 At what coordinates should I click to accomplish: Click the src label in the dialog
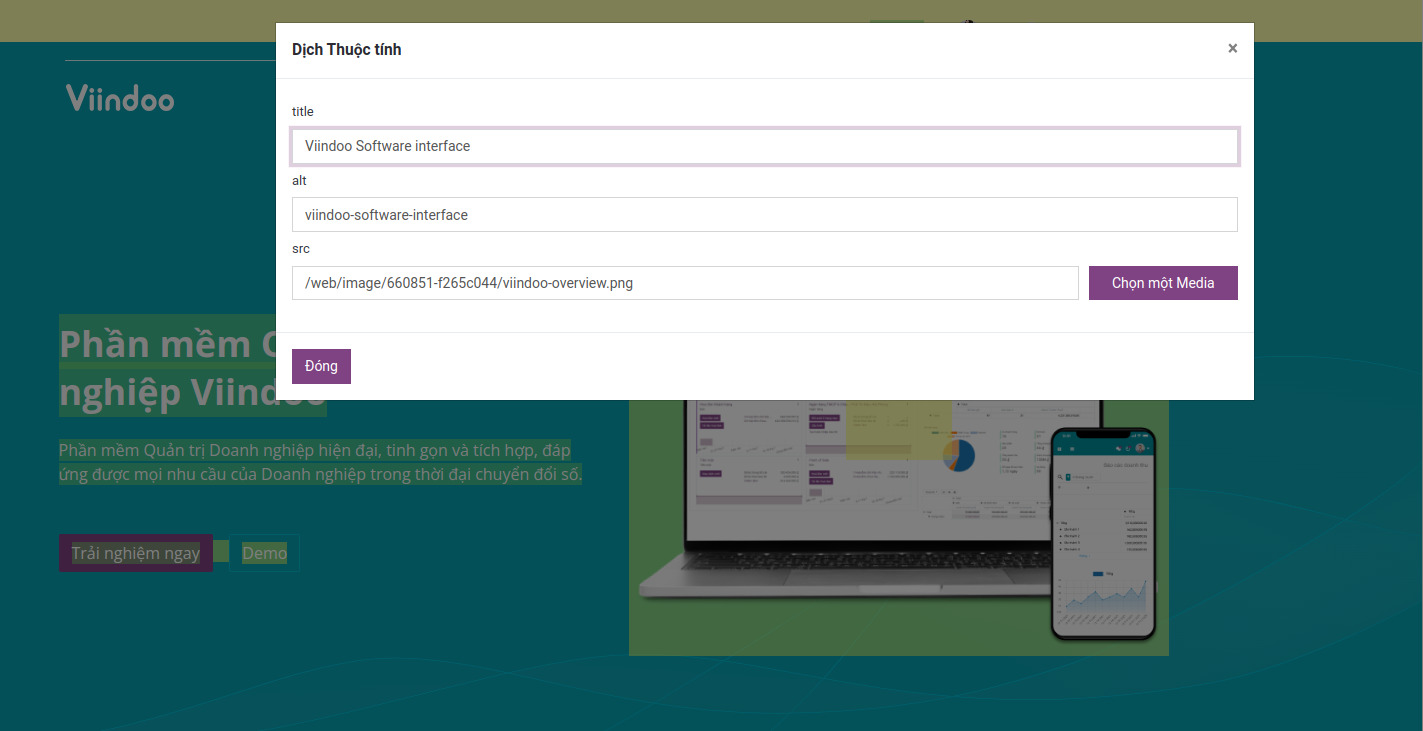300,248
